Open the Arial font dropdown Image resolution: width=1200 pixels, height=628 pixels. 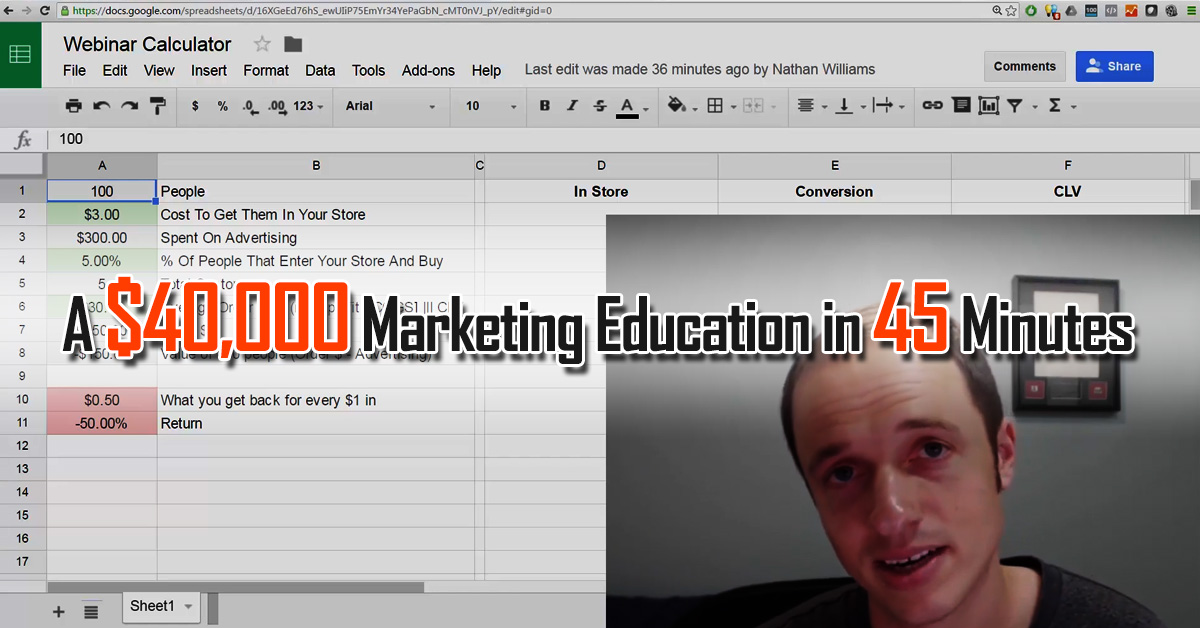[390, 106]
